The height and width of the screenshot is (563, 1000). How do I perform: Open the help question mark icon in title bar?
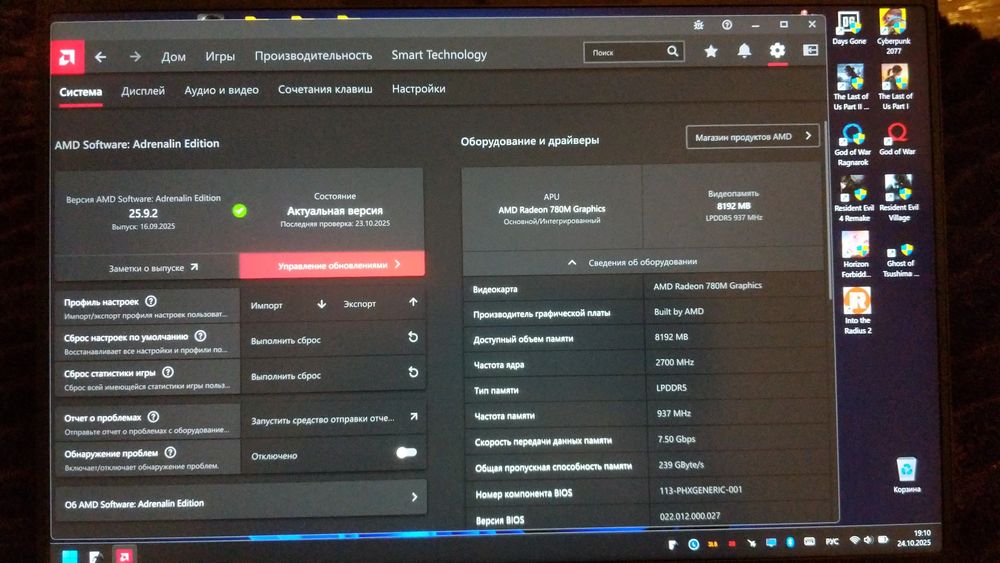(x=727, y=25)
